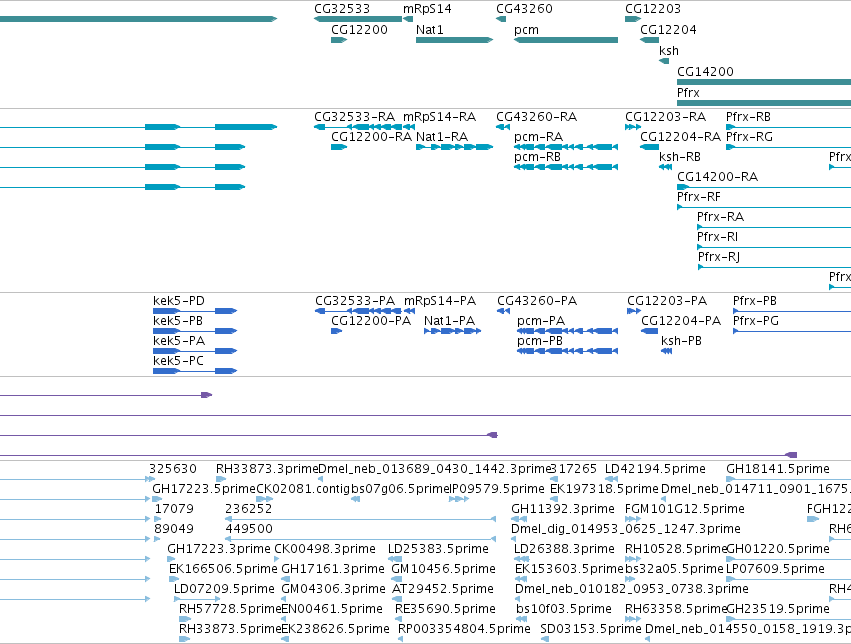Open protein kek5-PA
This screenshot has width=851, height=644.
(179, 341)
